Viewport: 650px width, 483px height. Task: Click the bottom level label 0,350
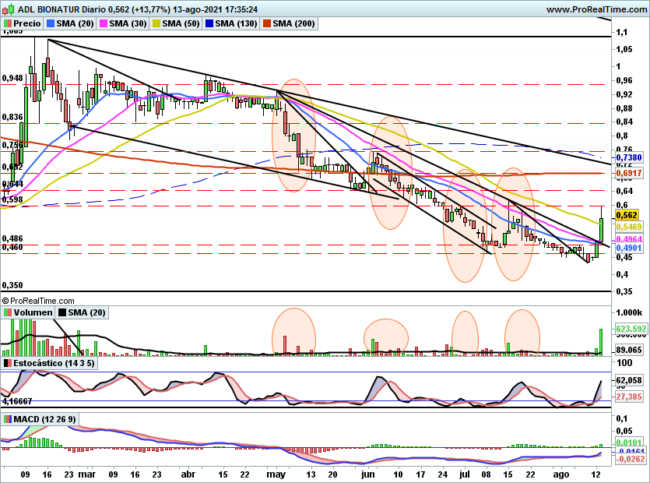[x=12, y=285]
